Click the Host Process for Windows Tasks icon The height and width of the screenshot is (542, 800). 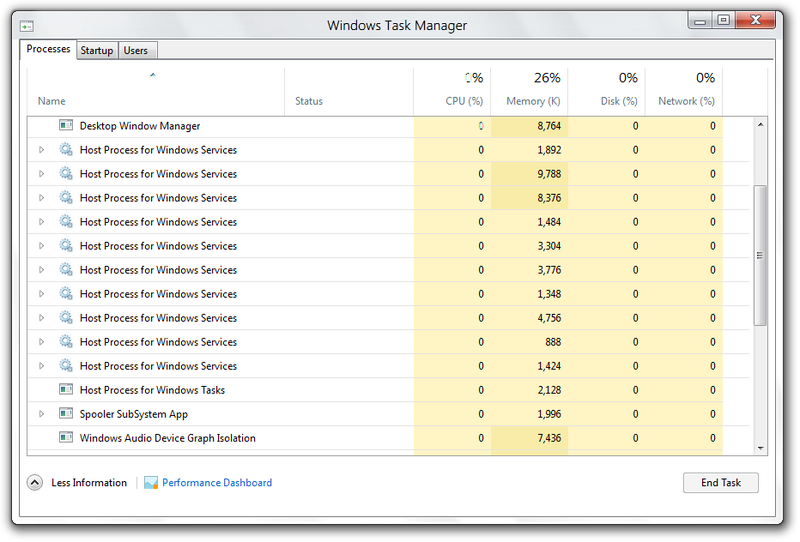coord(66,389)
